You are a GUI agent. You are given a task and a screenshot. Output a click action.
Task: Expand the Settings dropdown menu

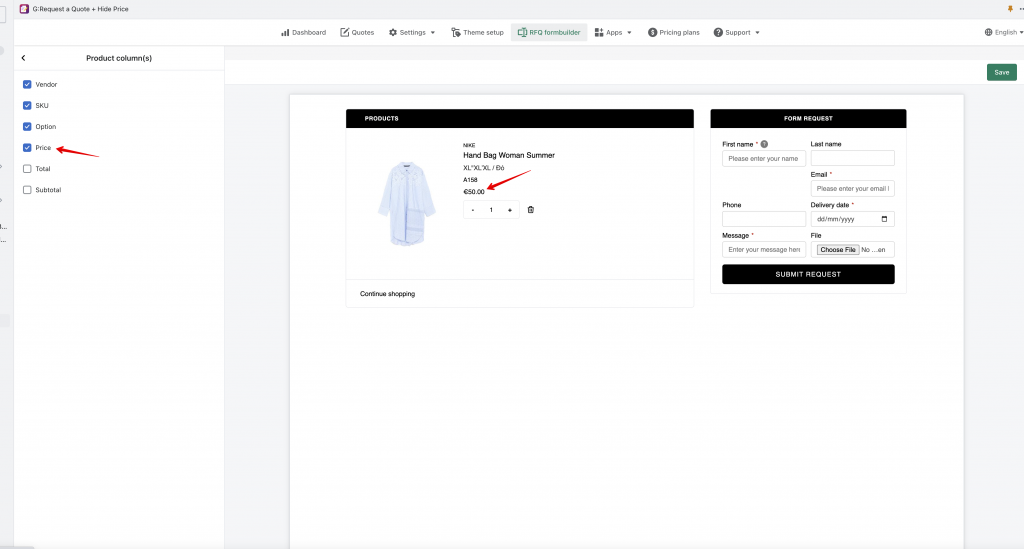412,33
